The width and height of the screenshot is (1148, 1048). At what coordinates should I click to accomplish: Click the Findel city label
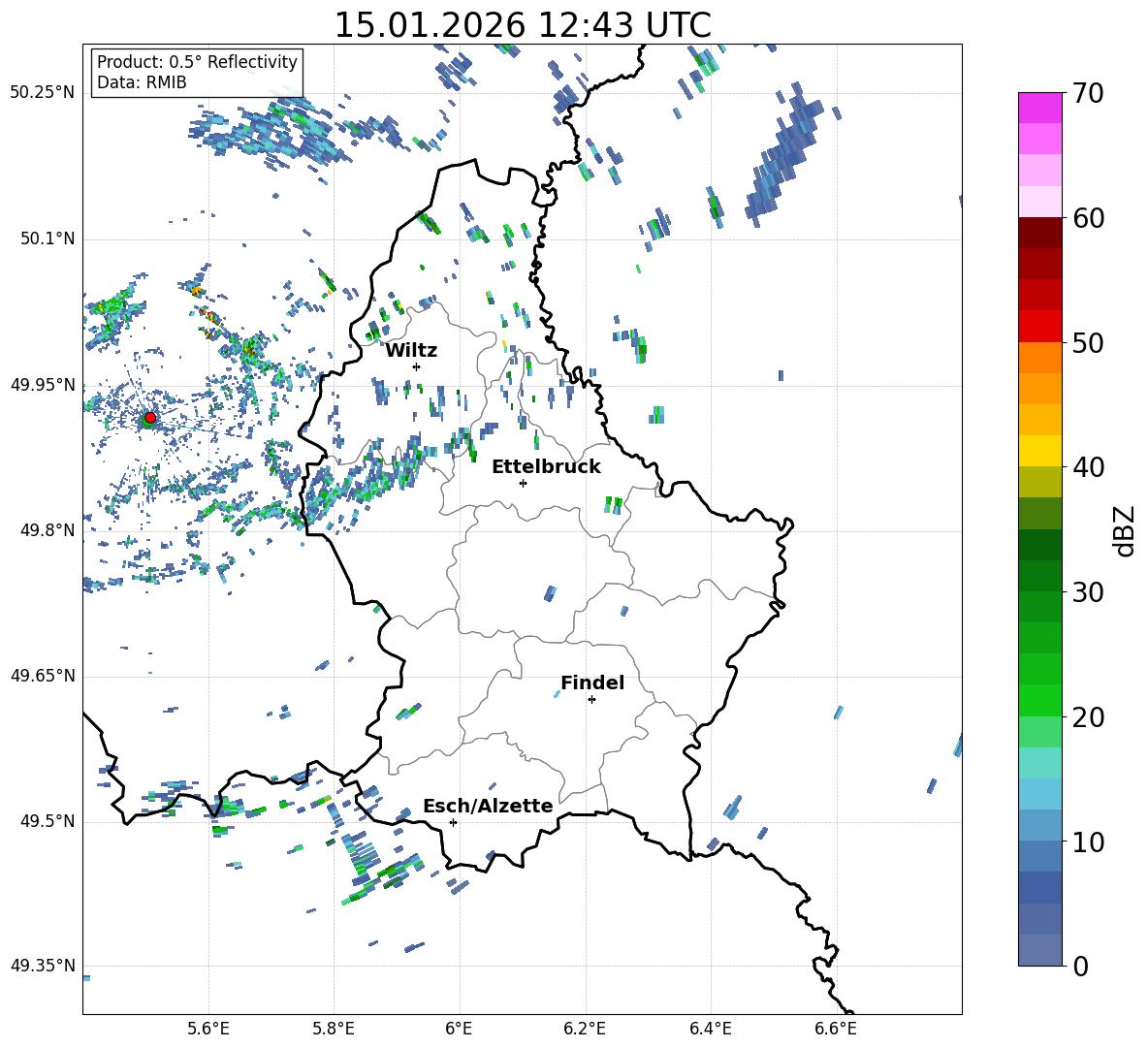[592, 683]
